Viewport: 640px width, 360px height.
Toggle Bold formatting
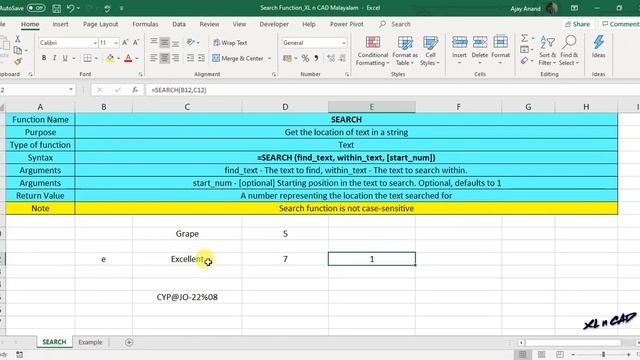[x=44, y=58]
